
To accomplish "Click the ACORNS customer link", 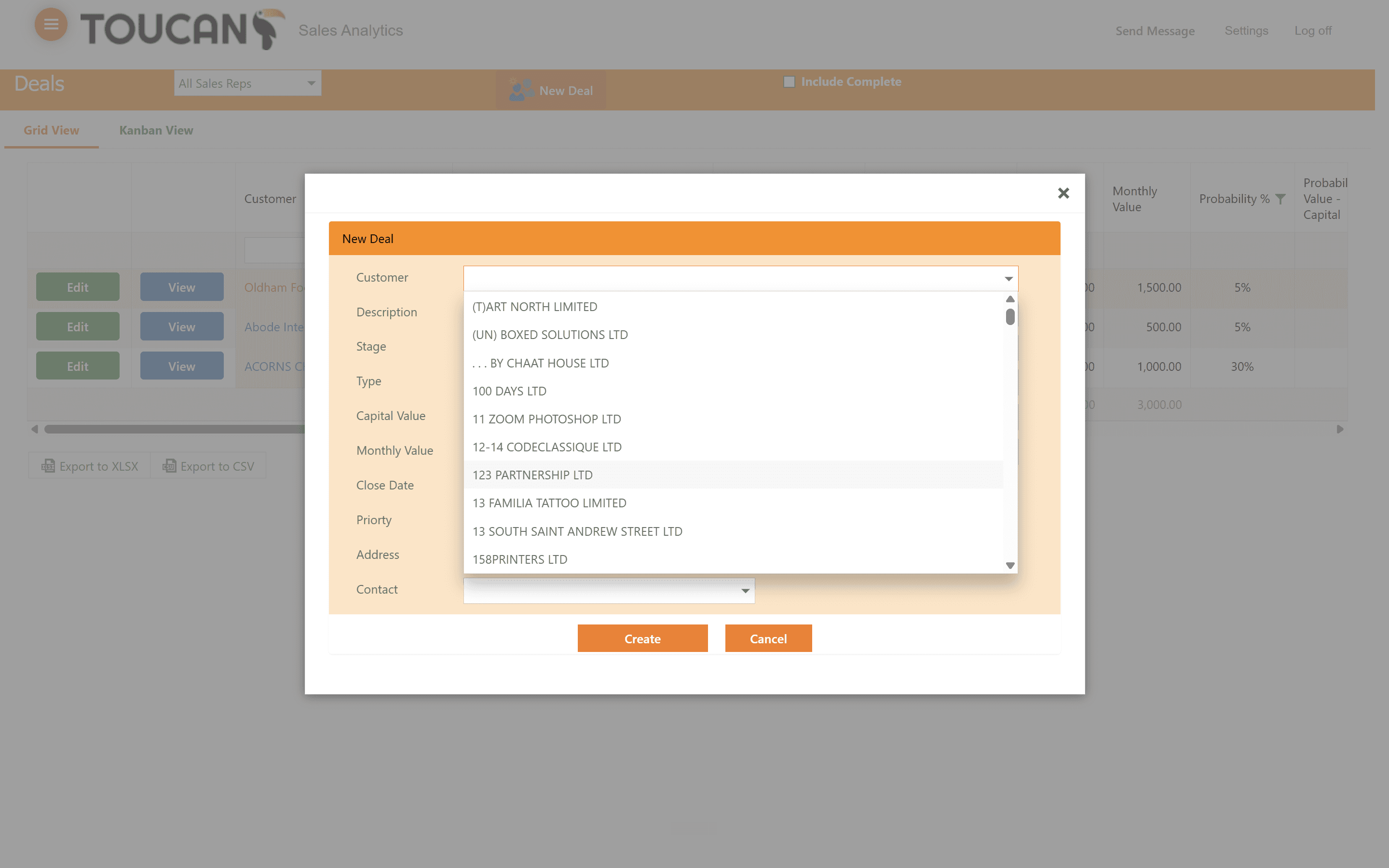I will point(274,366).
